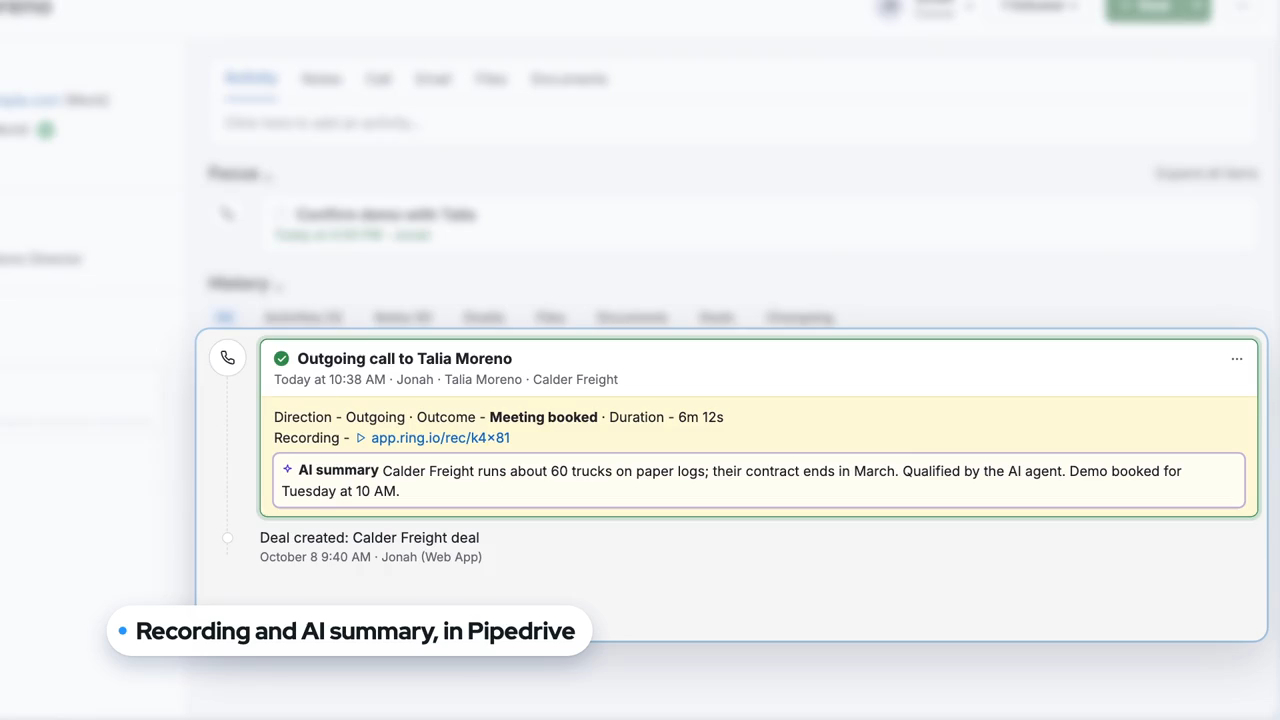
Task: Click 'Today at 10:38 AM' call timestamp
Action: [x=330, y=380]
